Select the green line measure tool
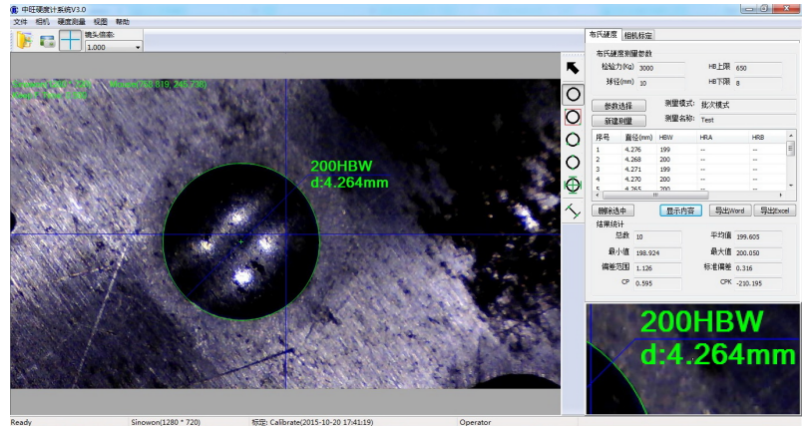810x426 pixels. (573, 210)
